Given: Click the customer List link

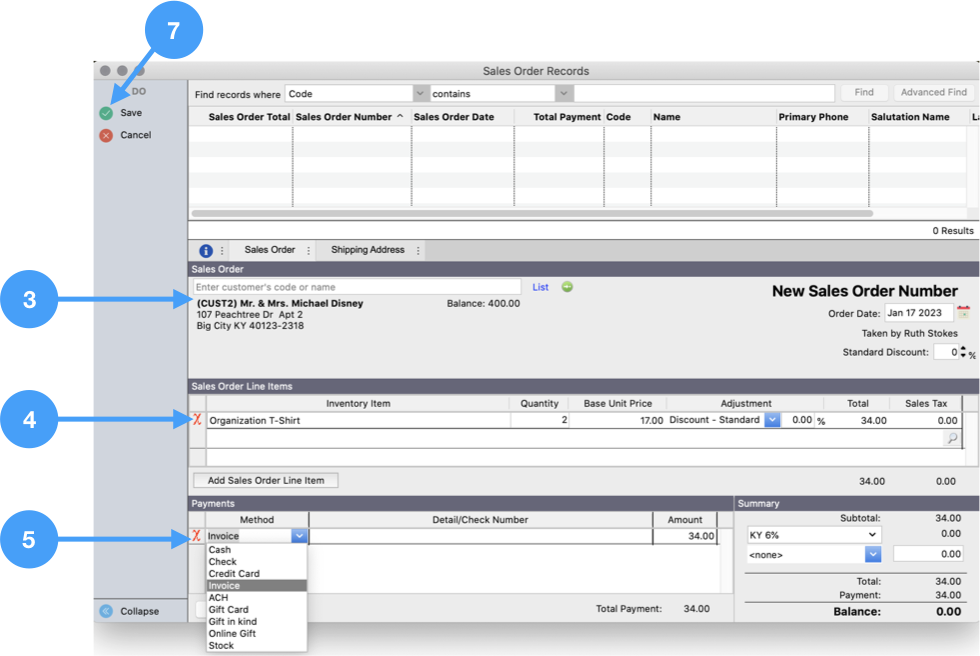Looking at the screenshot, I should pyautogui.click(x=540, y=287).
